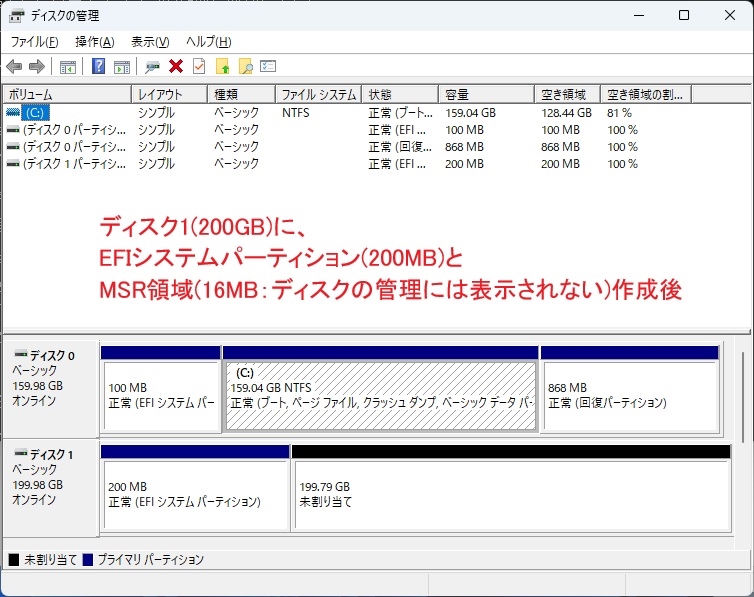Open Help via the blue question icon

click(98, 66)
